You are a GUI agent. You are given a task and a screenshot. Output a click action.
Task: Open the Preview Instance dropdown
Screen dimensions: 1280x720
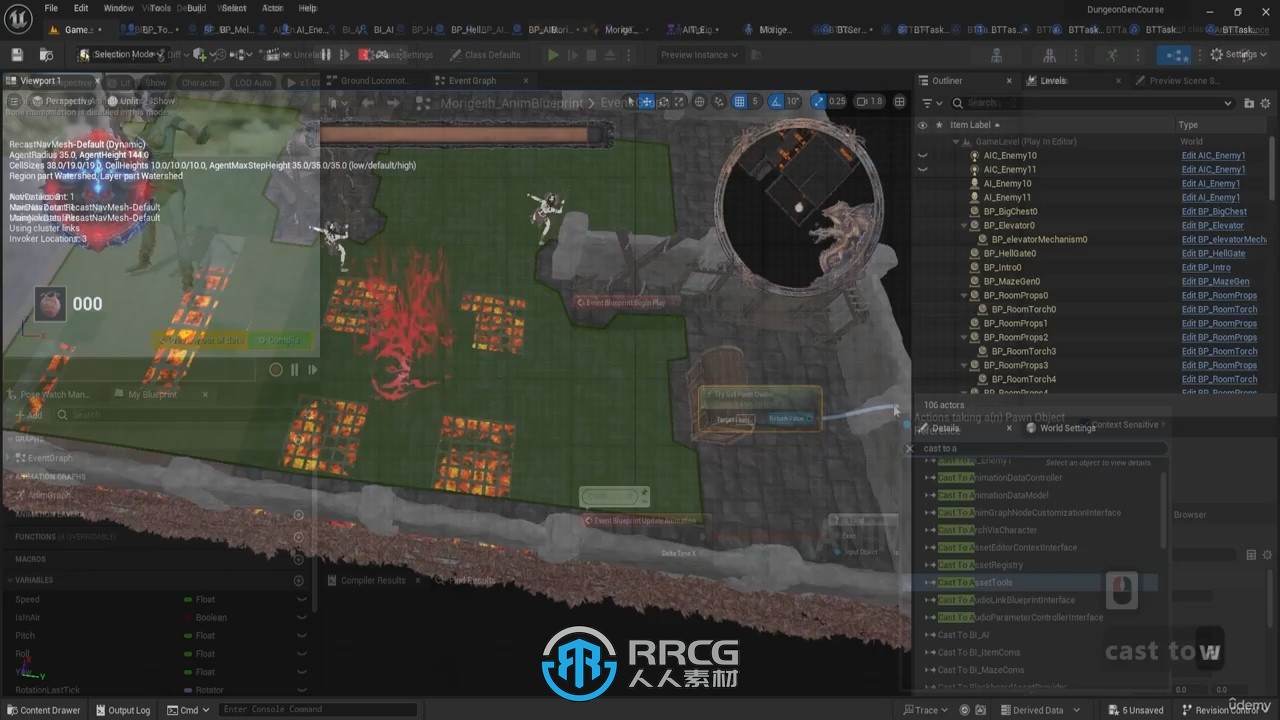(x=699, y=55)
